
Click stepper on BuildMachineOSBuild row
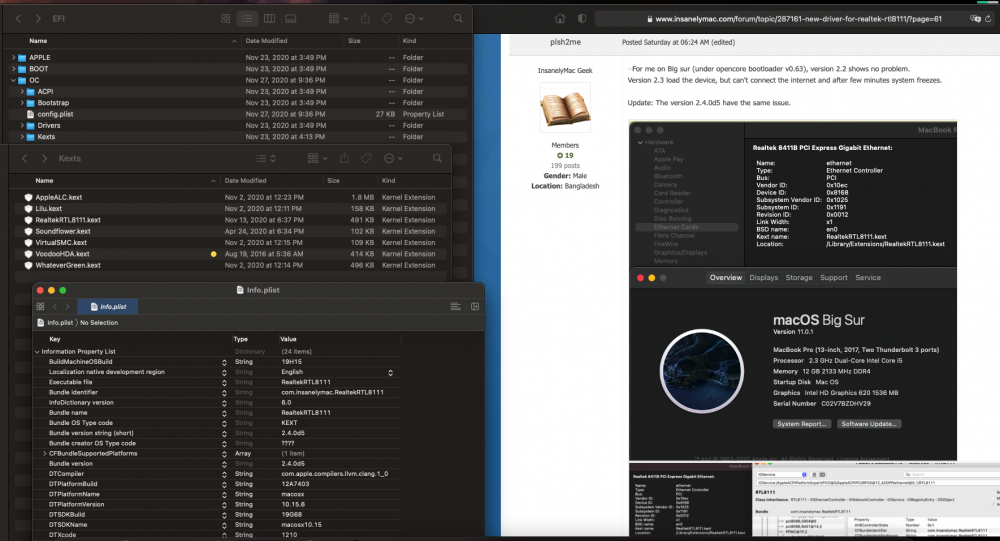coord(224,362)
